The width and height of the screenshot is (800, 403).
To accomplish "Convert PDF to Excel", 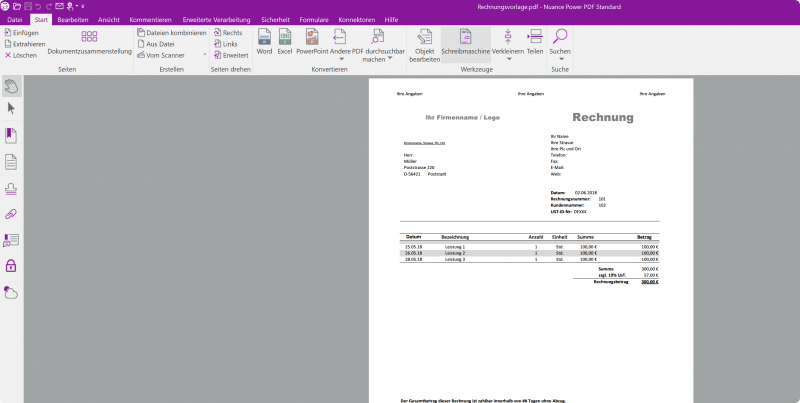I will (x=285, y=42).
